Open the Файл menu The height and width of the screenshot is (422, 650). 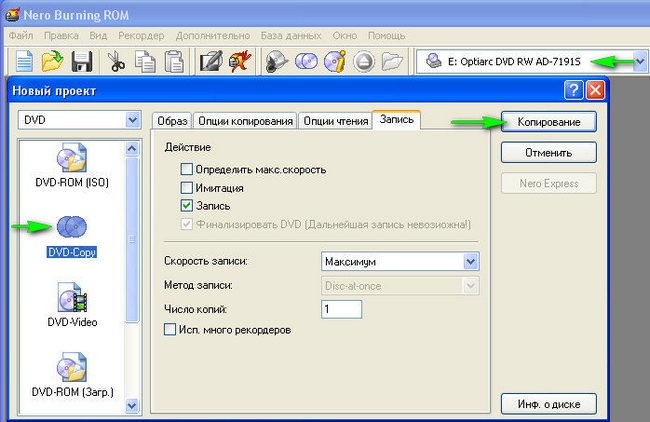coord(21,36)
